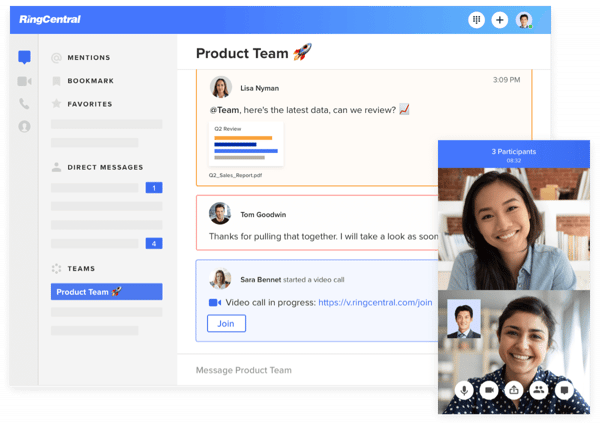600x427 pixels.
Task: Select Product Team in team list
Action: click(106, 292)
